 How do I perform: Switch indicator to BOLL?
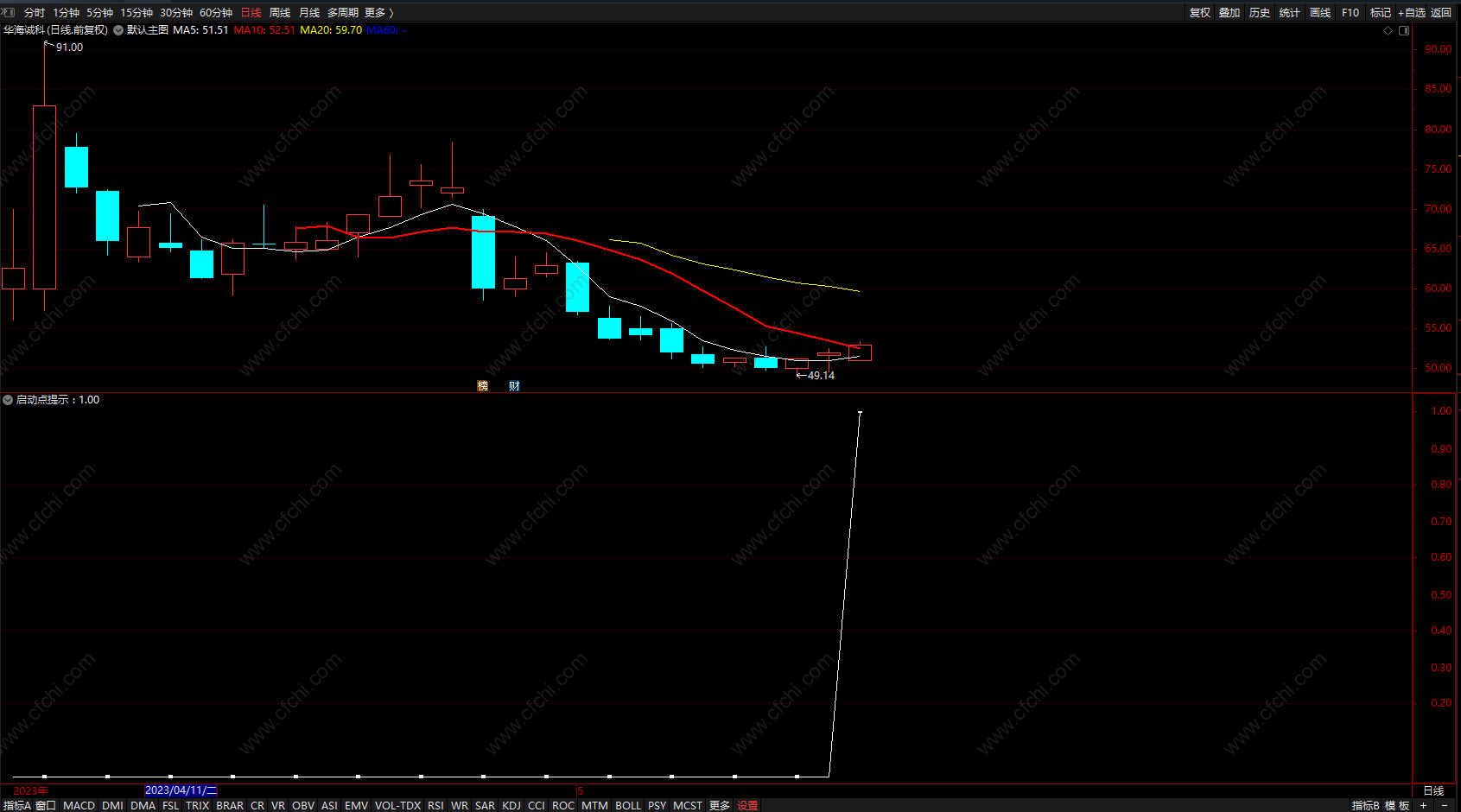[628, 805]
